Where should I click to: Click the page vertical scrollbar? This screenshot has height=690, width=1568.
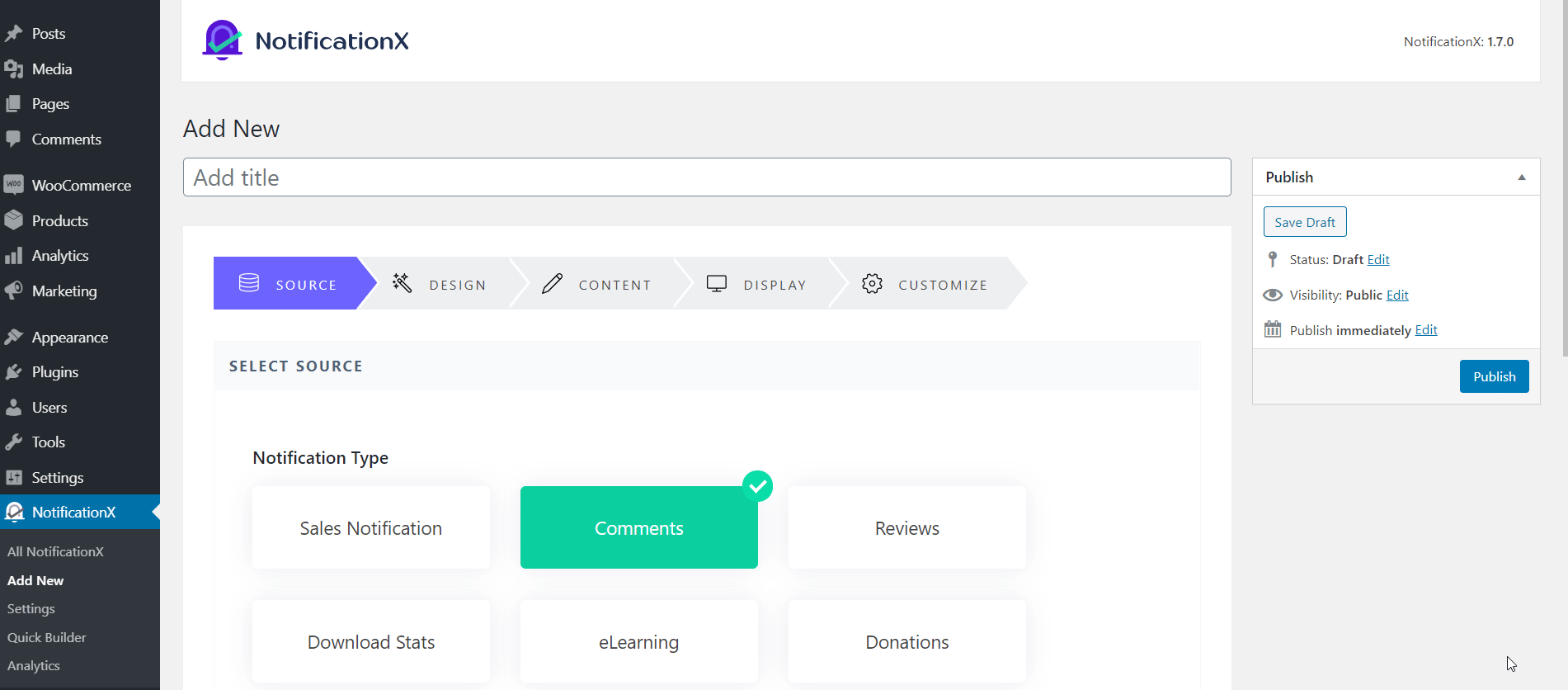click(x=1565, y=182)
